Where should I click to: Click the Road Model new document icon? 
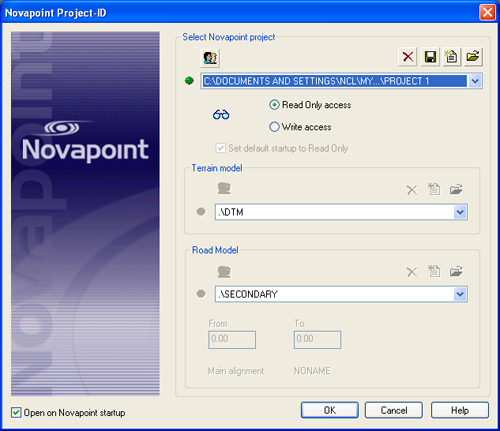click(434, 271)
